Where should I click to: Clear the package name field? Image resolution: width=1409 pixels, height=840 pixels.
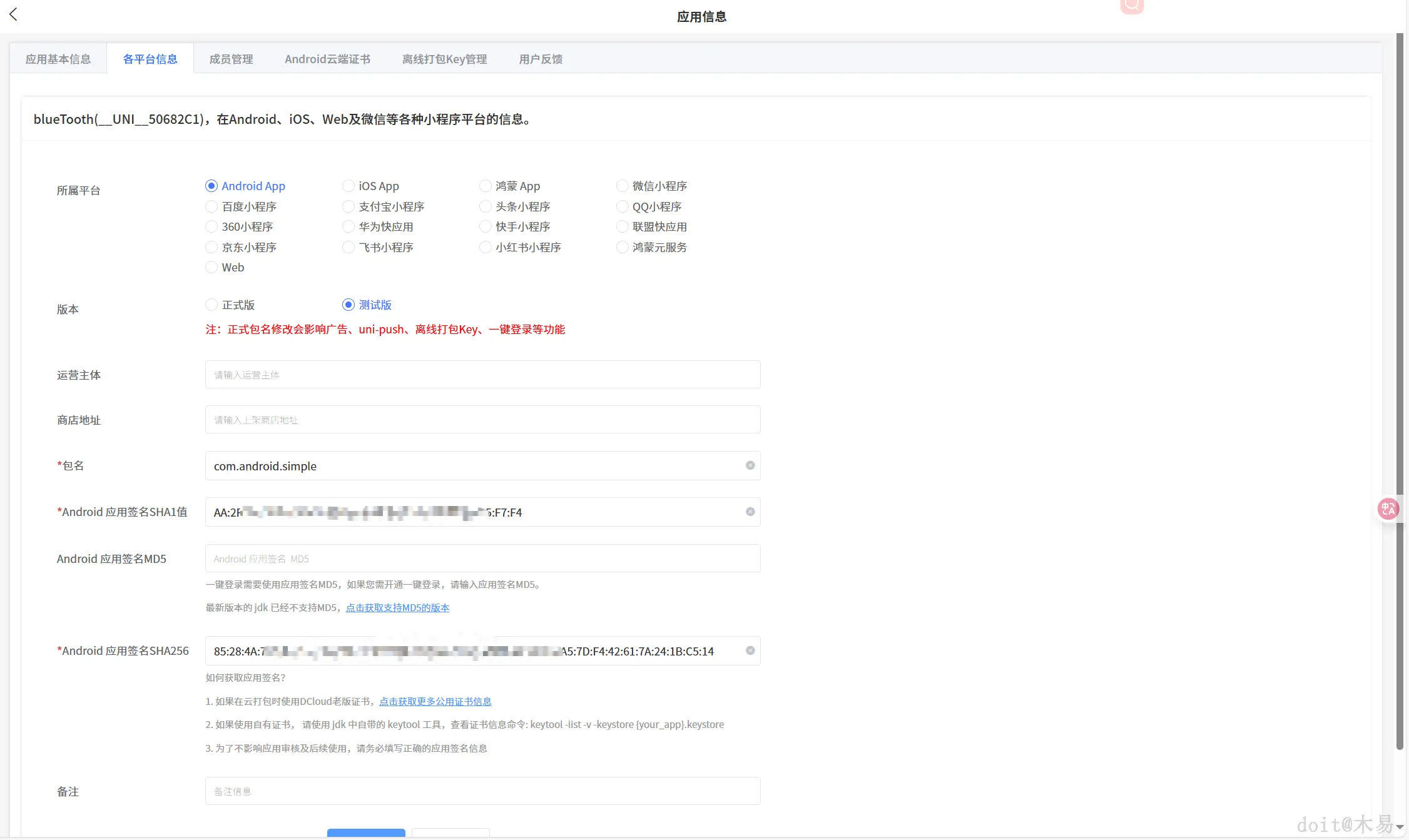[750, 465]
